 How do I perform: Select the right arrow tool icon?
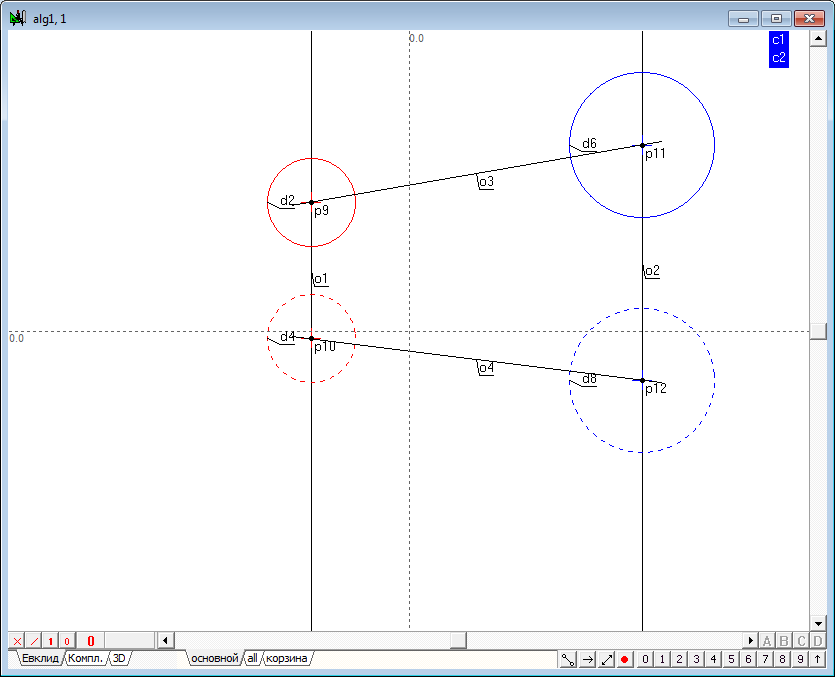(587, 659)
